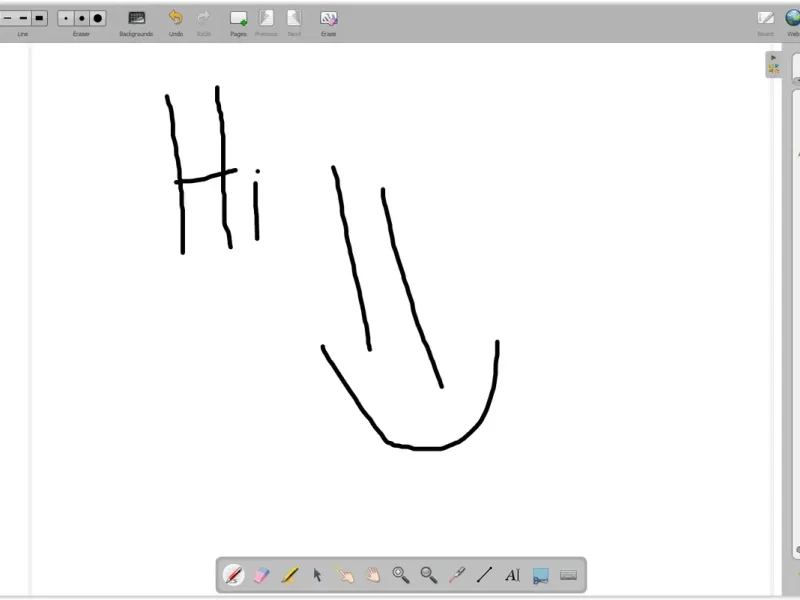Expand the right side panel tab
Image resolution: width=800 pixels, height=600 pixels.
pyautogui.click(x=773, y=64)
